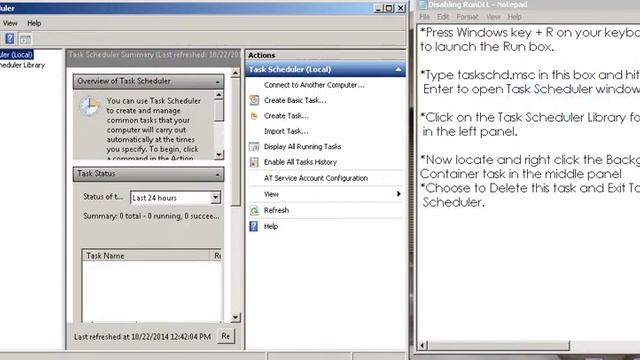The height and width of the screenshot is (360, 640).
Task: Click the green Refresh icon
Action: tap(254, 210)
